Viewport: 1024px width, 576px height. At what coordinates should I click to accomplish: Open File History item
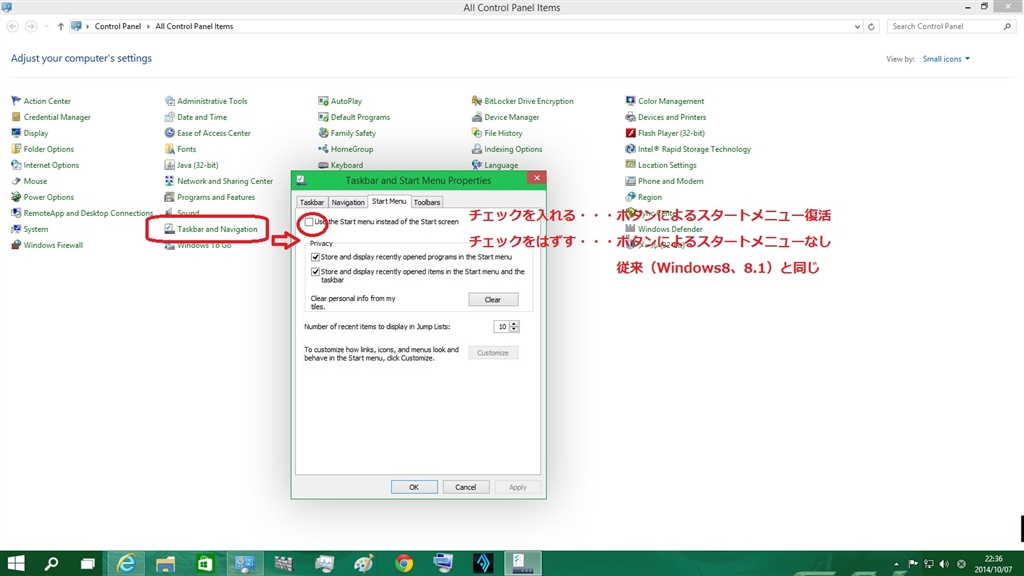(x=497, y=133)
